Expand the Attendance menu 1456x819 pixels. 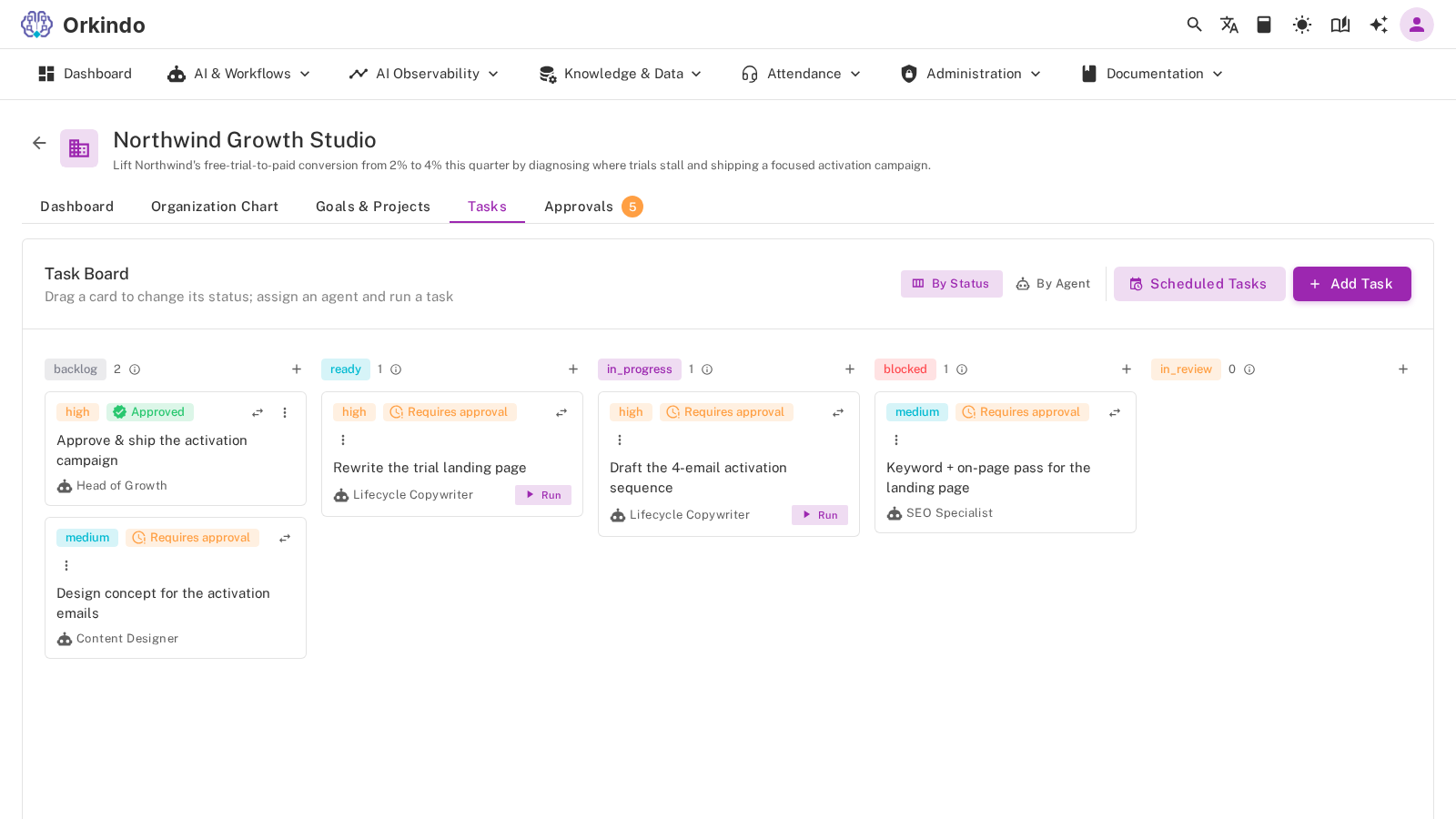[801, 74]
